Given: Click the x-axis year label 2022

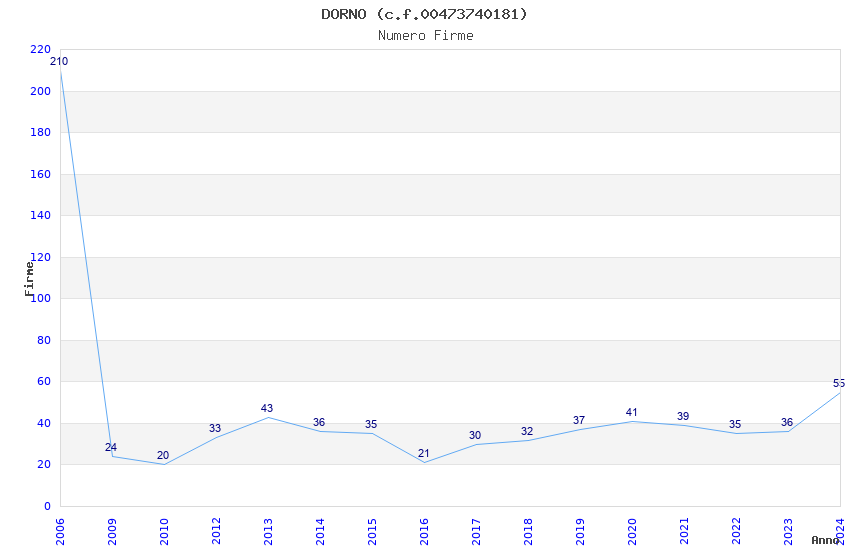Looking at the screenshot, I should click(736, 532).
